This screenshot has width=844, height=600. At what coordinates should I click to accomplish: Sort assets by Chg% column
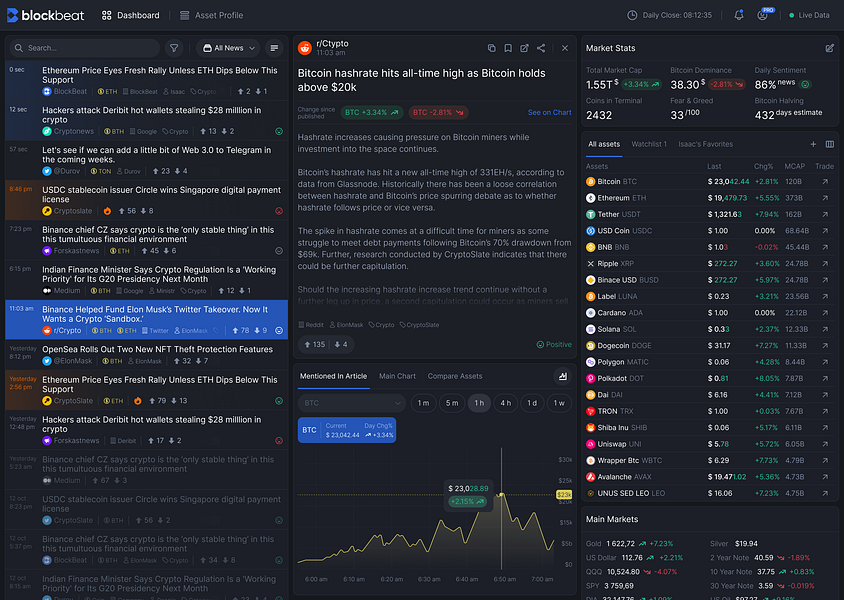pos(763,166)
